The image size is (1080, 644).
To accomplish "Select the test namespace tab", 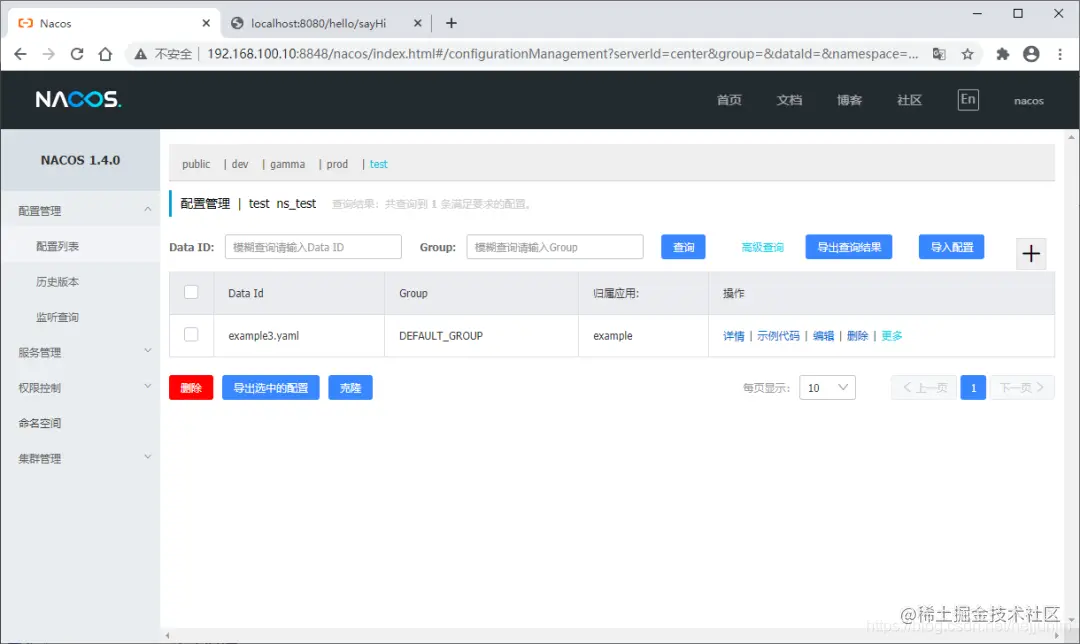I will point(378,164).
